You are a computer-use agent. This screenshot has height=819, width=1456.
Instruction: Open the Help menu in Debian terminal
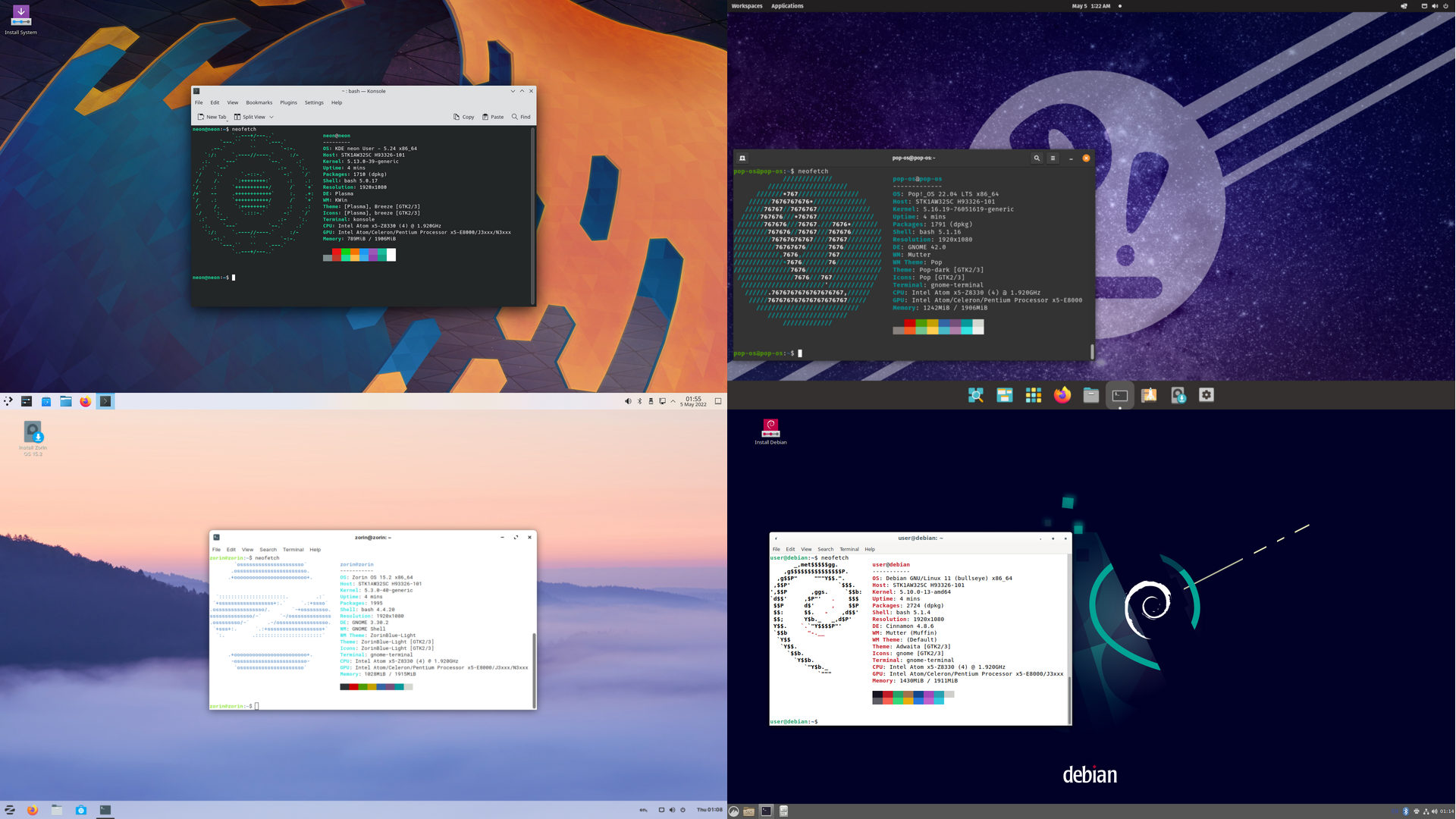coord(870,550)
